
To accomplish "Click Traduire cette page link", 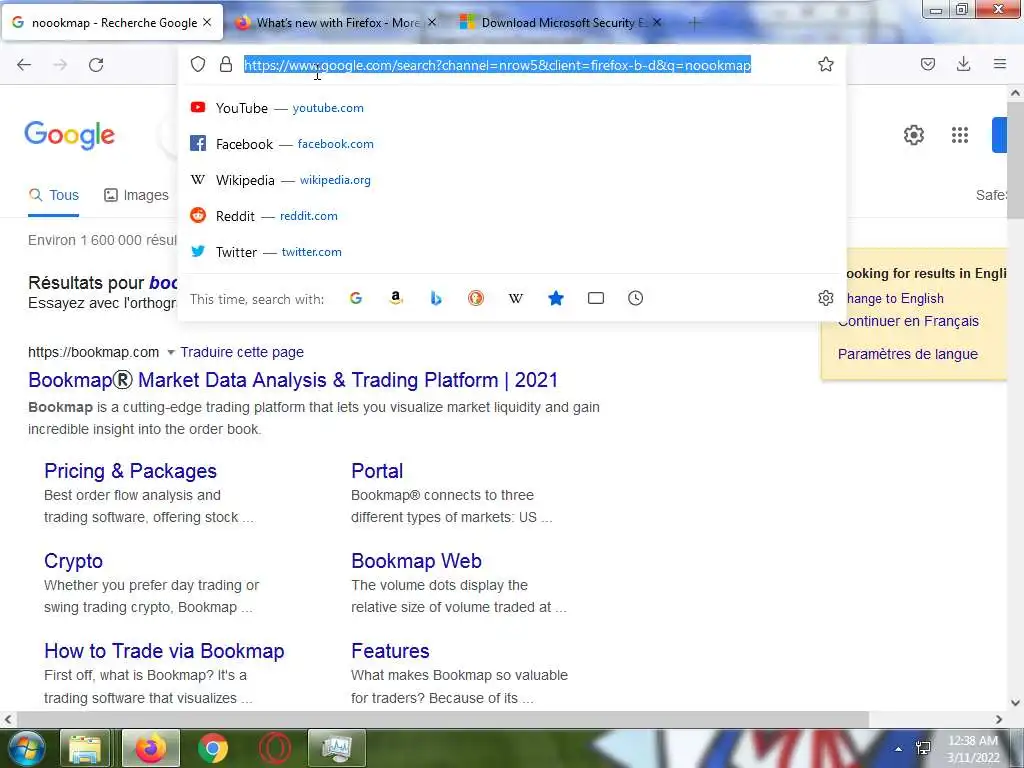I will [x=242, y=352].
